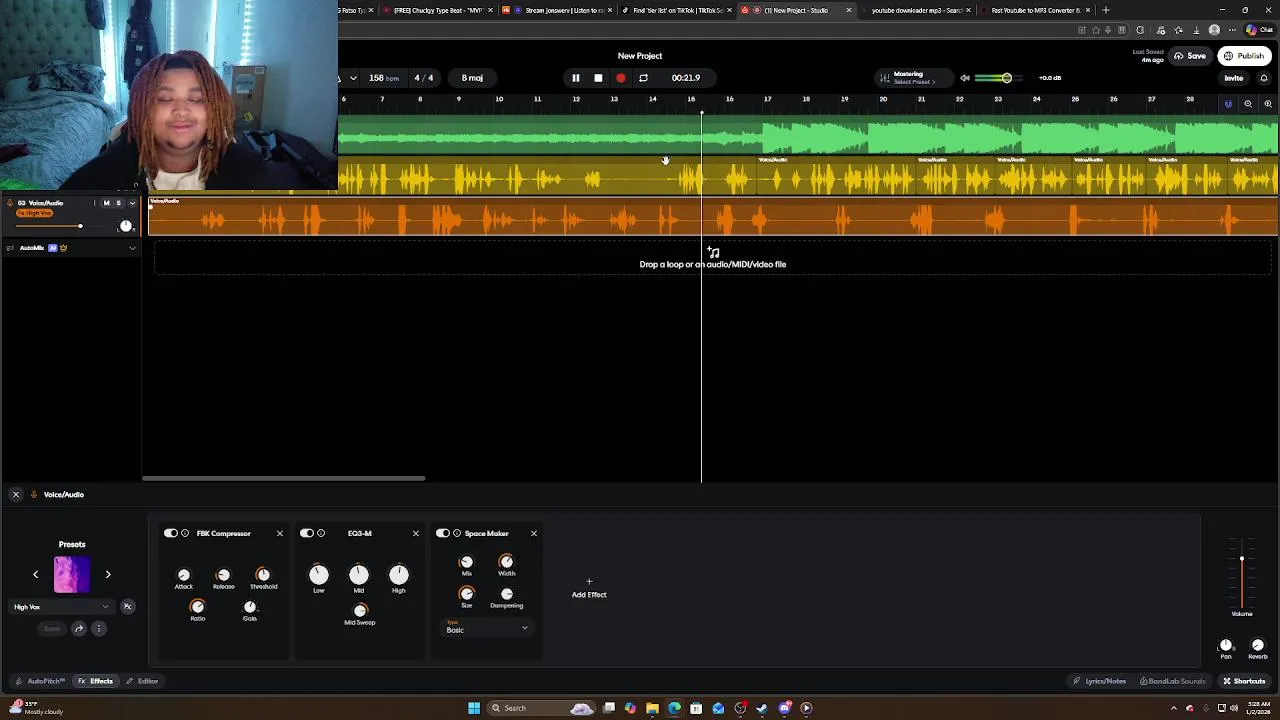Adjust the Voice/Audio track pan knob
Viewport: 1280px width, 720px height.
[x=125, y=226]
